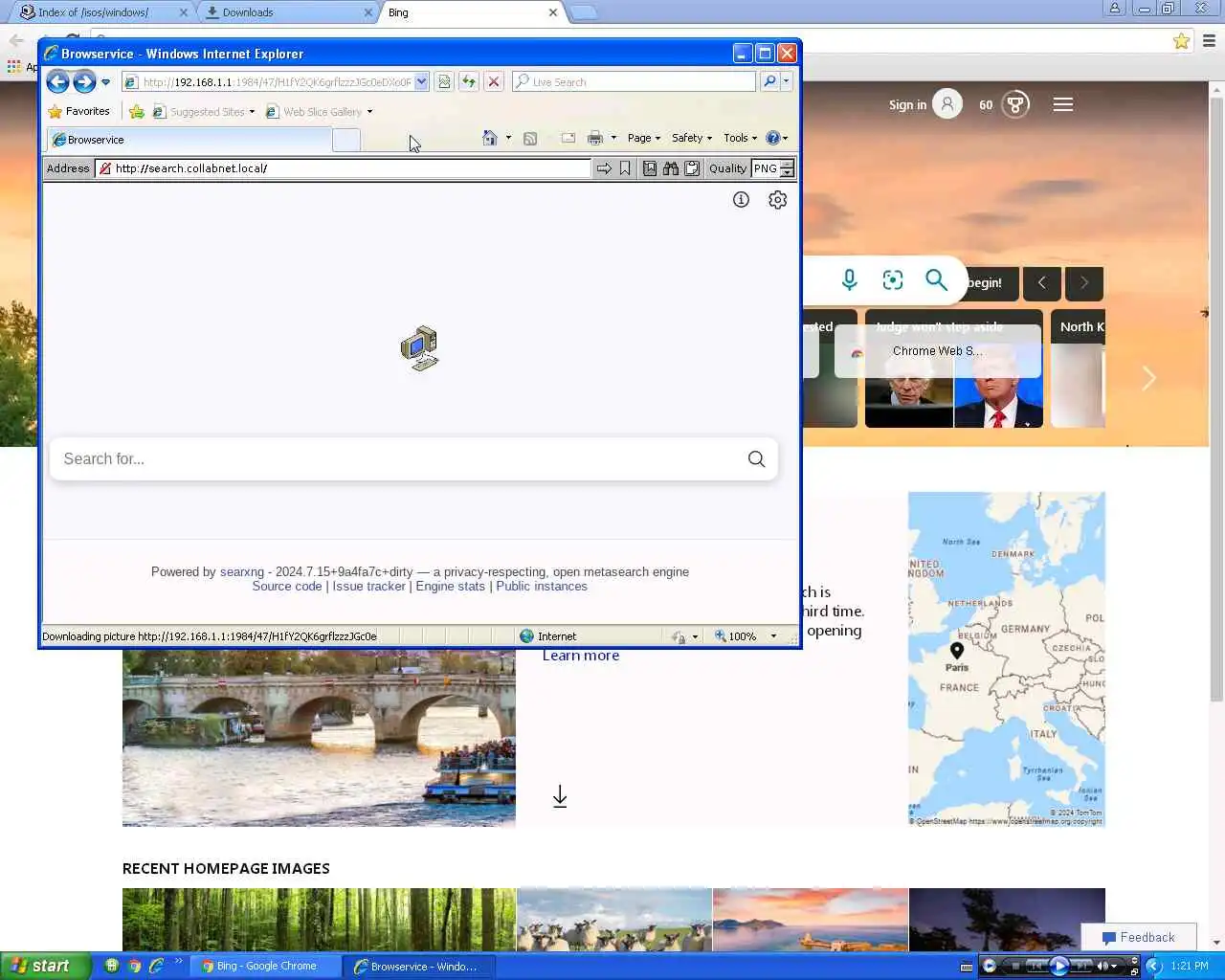Image resolution: width=1225 pixels, height=980 pixels.
Task: Open a new Chrome tab
Action: (x=584, y=12)
